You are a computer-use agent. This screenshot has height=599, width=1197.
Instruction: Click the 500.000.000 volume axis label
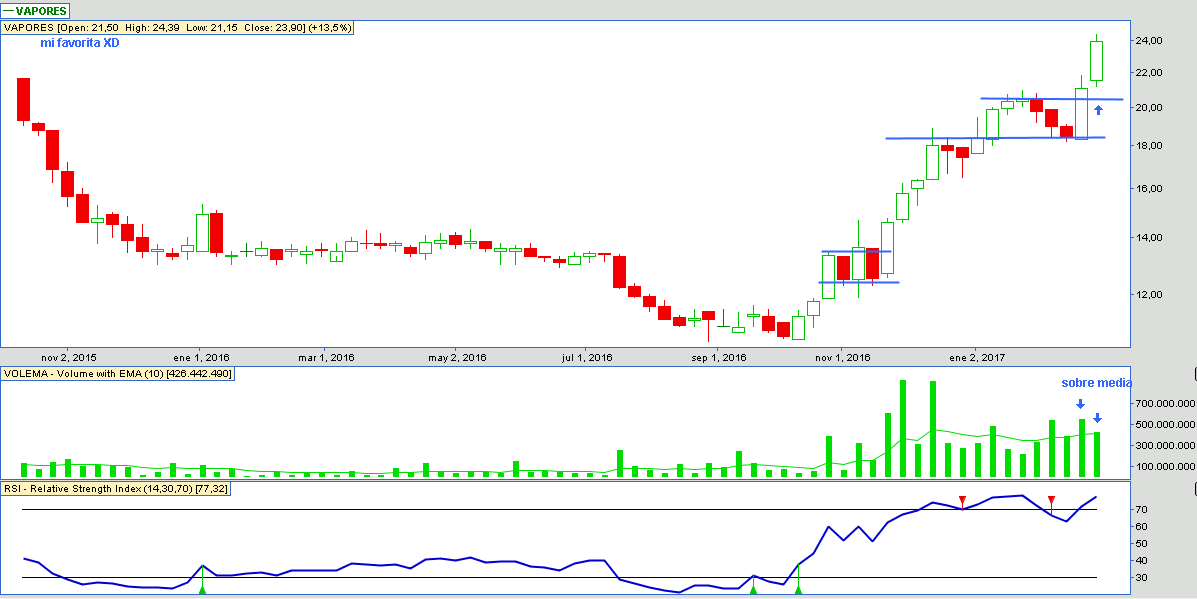pyautogui.click(x=1165, y=424)
